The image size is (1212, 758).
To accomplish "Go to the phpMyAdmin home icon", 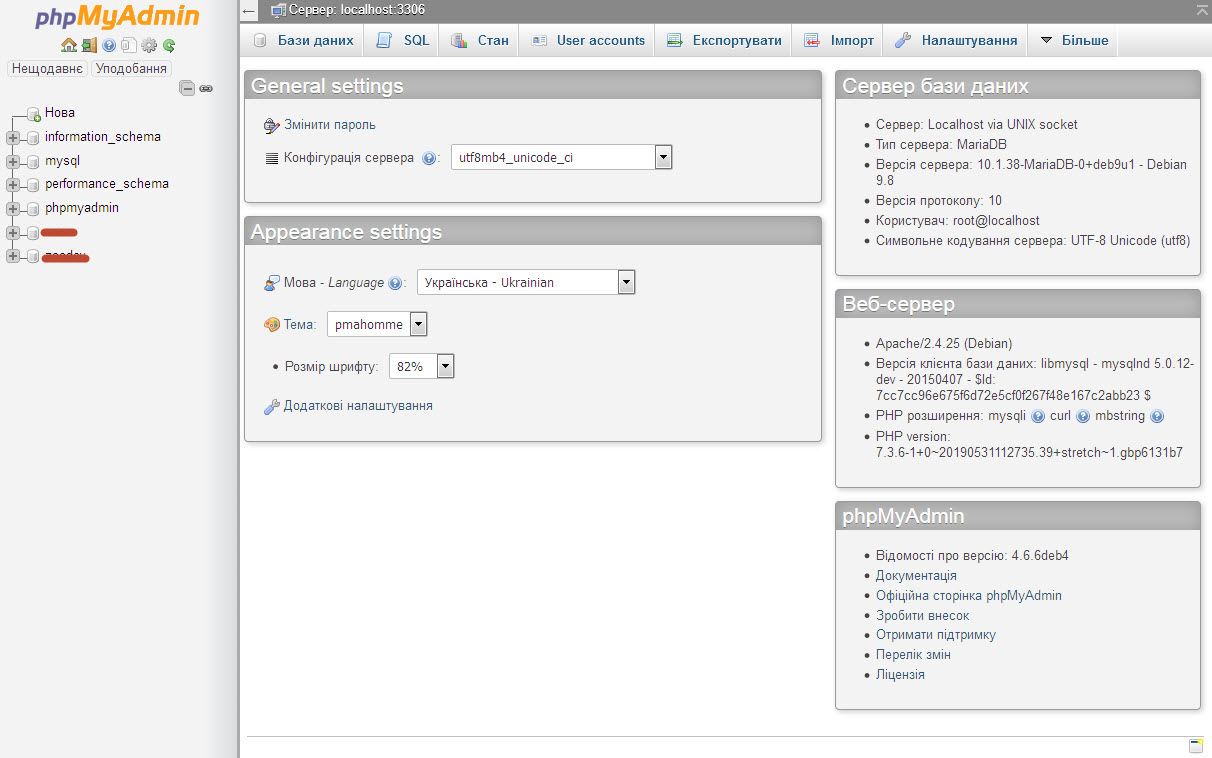I will [x=68, y=45].
